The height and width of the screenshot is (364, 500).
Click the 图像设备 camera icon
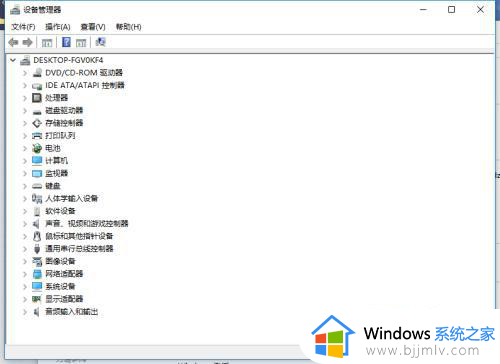tap(37, 262)
